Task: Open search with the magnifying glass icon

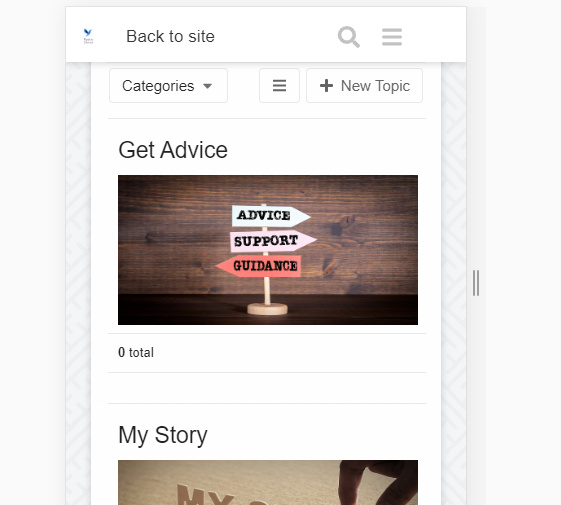Action: tap(348, 37)
